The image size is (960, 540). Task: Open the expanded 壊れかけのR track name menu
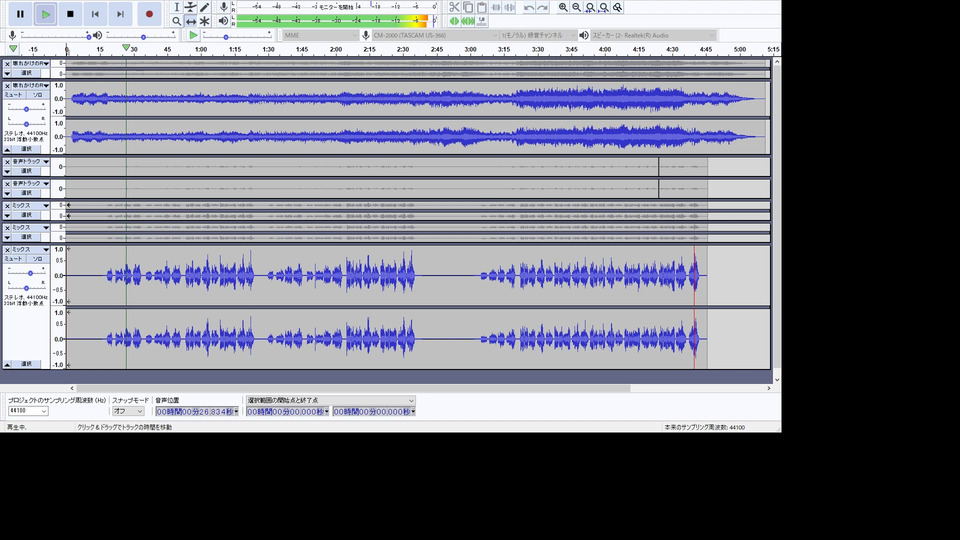point(31,86)
